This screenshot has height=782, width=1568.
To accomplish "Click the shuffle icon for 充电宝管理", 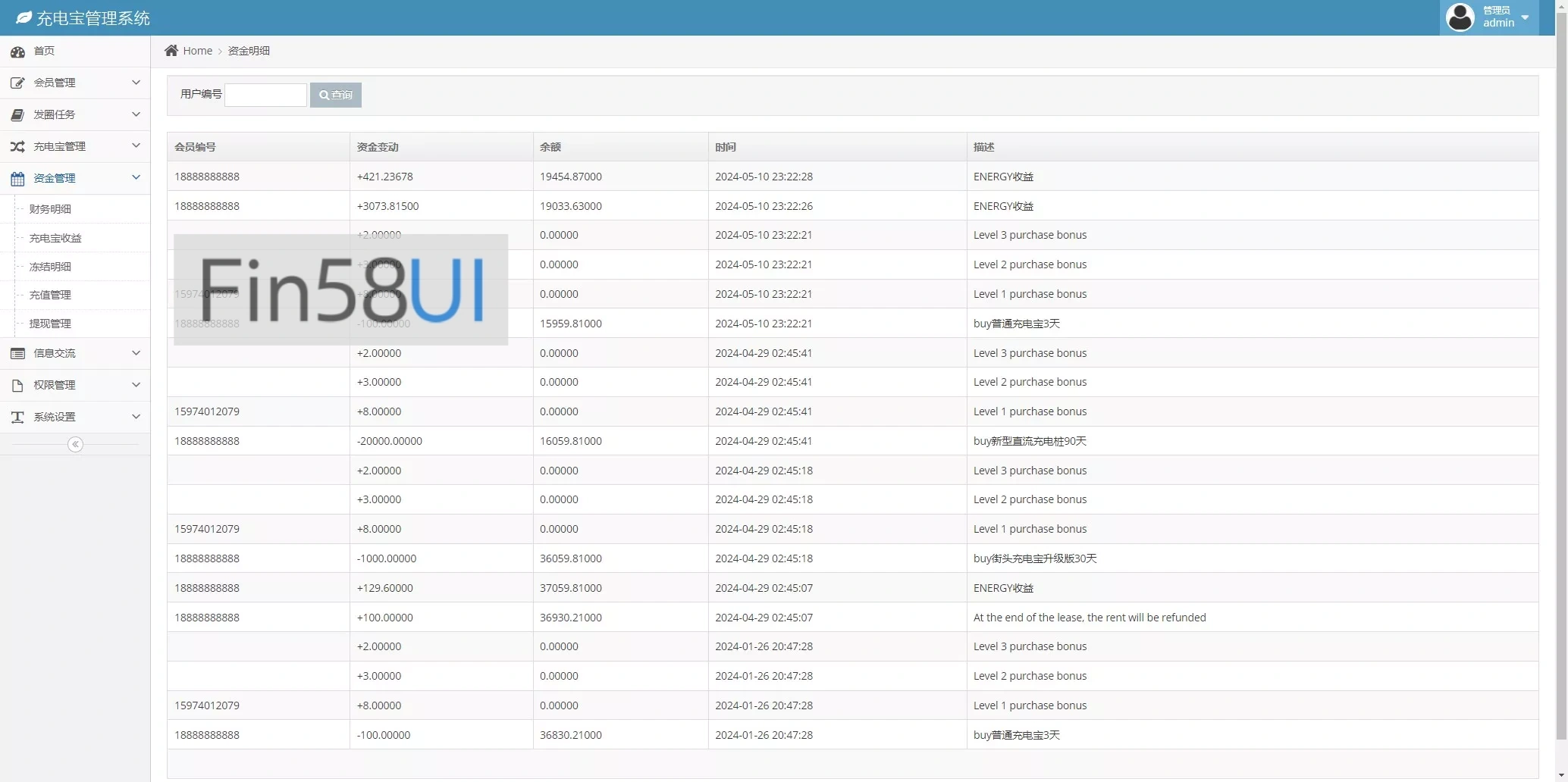I will coord(17,146).
